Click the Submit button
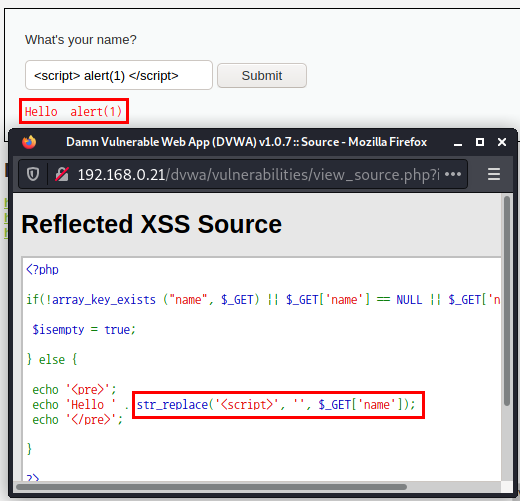The height and width of the screenshot is (501, 520). 262,76
